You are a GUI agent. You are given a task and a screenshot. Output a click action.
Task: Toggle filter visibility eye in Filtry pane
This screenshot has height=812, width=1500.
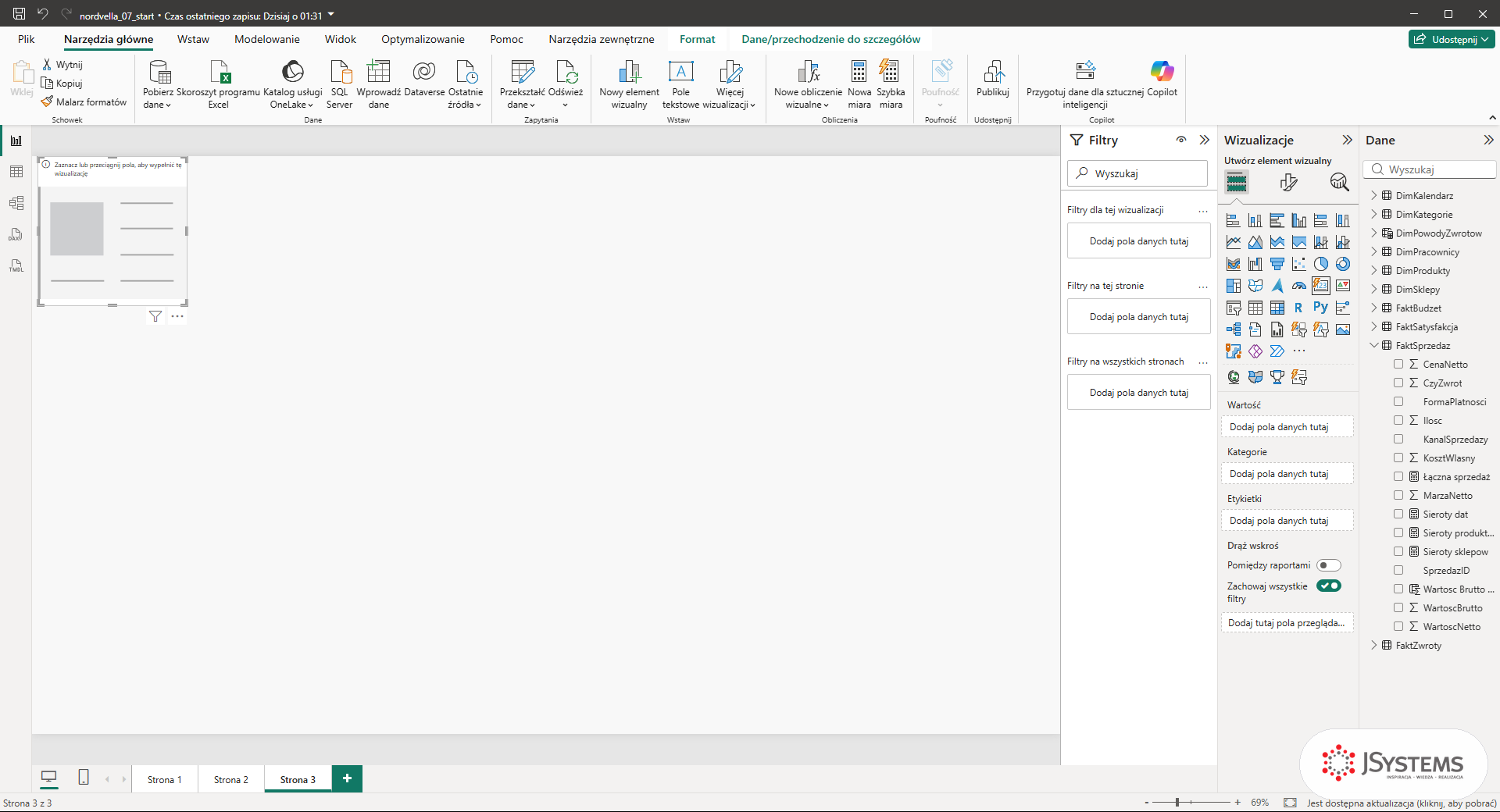1181,140
